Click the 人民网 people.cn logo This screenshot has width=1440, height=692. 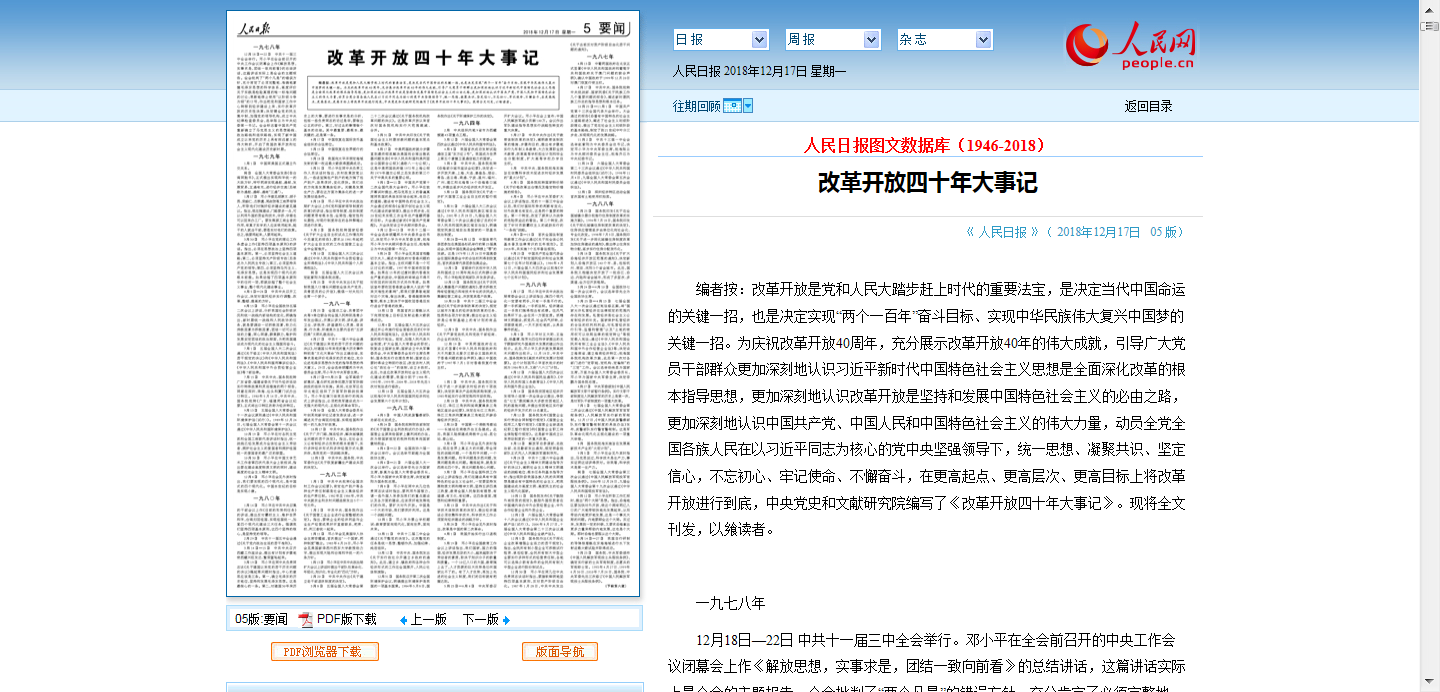point(1130,46)
